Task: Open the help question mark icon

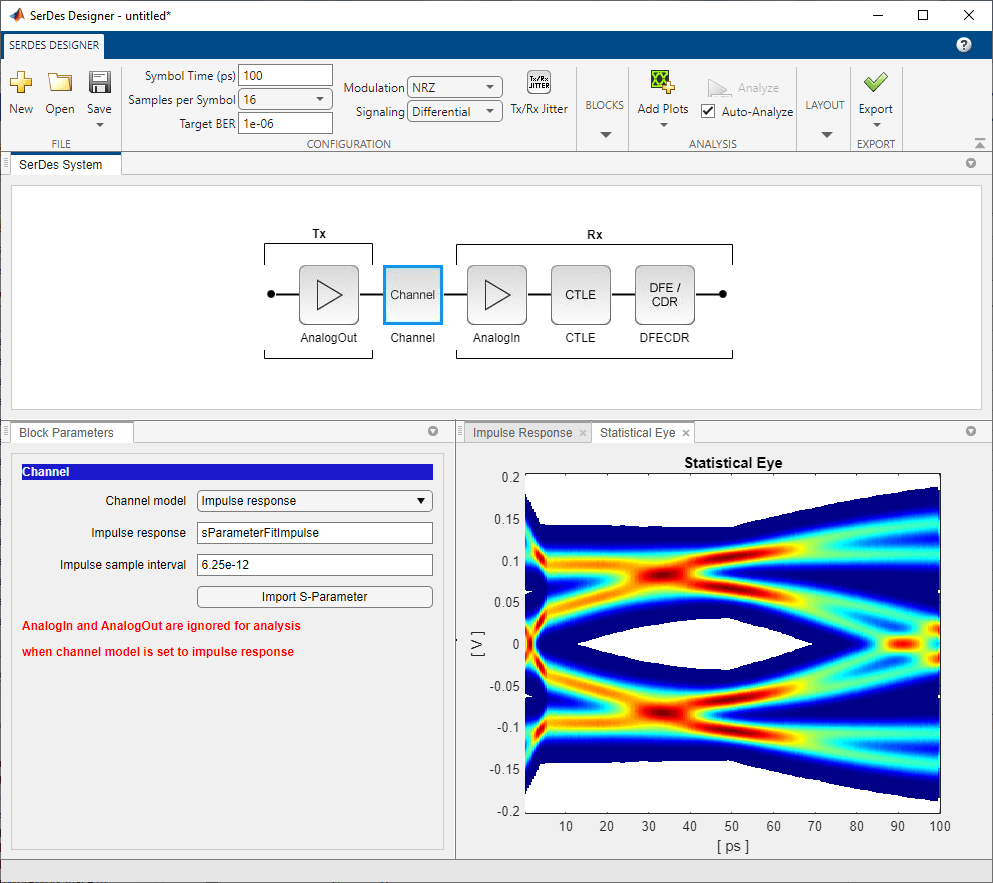Action: coord(963,45)
